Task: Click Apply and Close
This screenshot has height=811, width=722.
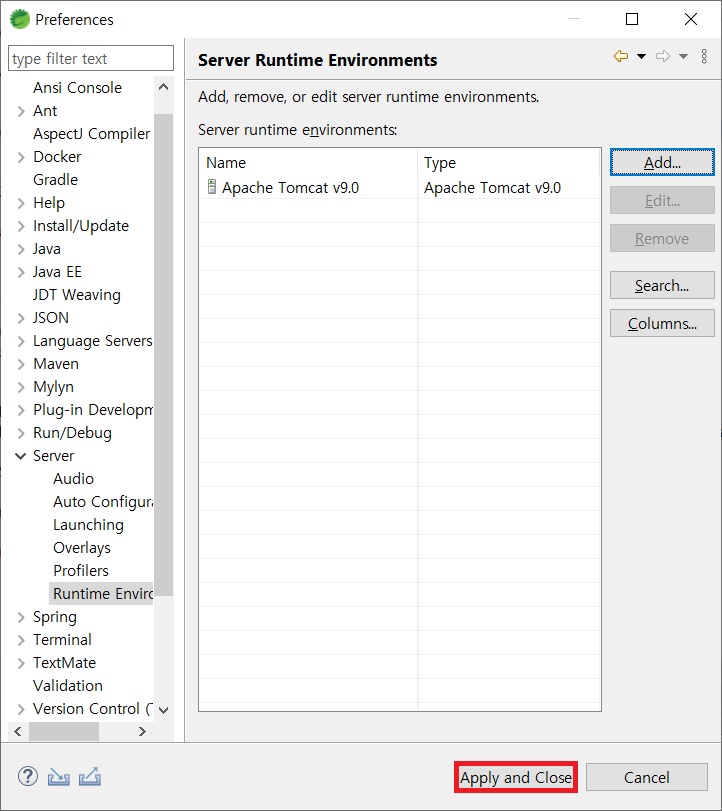Action: point(516,777)
